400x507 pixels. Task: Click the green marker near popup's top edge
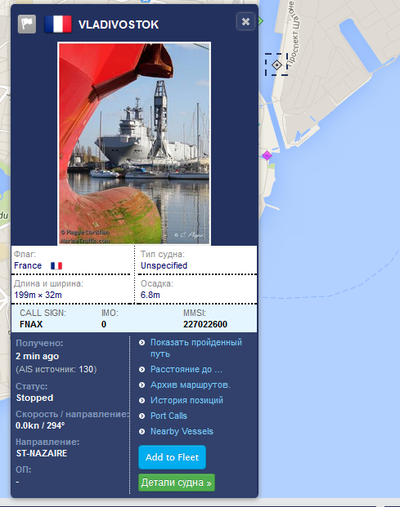(260, 21)
